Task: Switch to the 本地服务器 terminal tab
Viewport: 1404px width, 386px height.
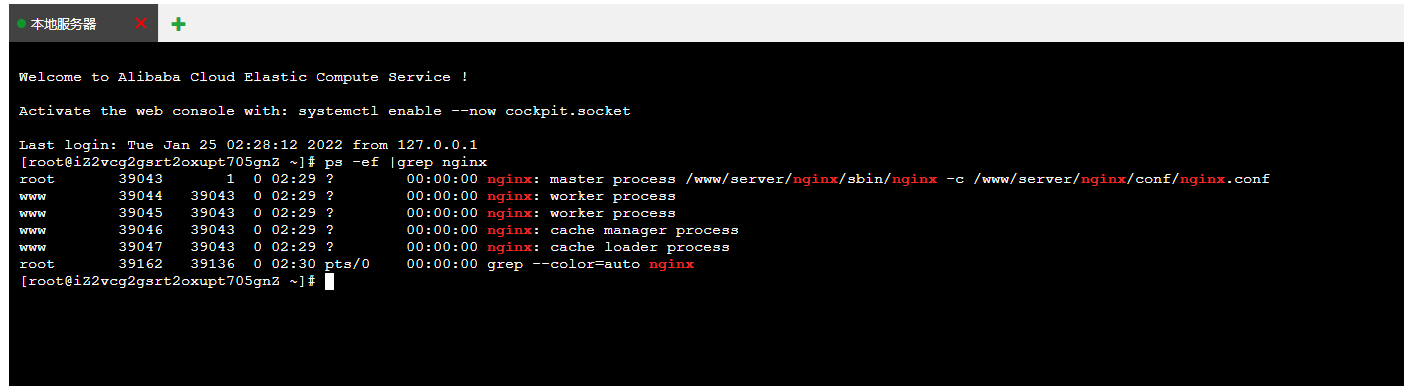Action: point(64,24)
